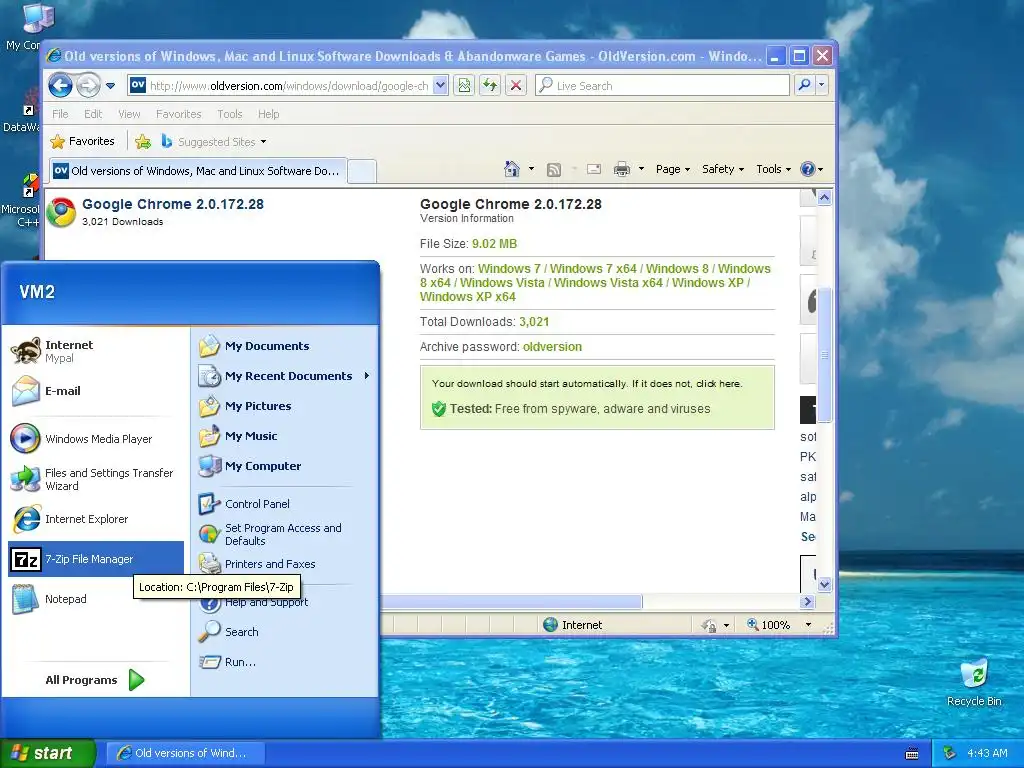Click the Windows XP x64 link
The image size is (1024, 768).
[468, 296]
